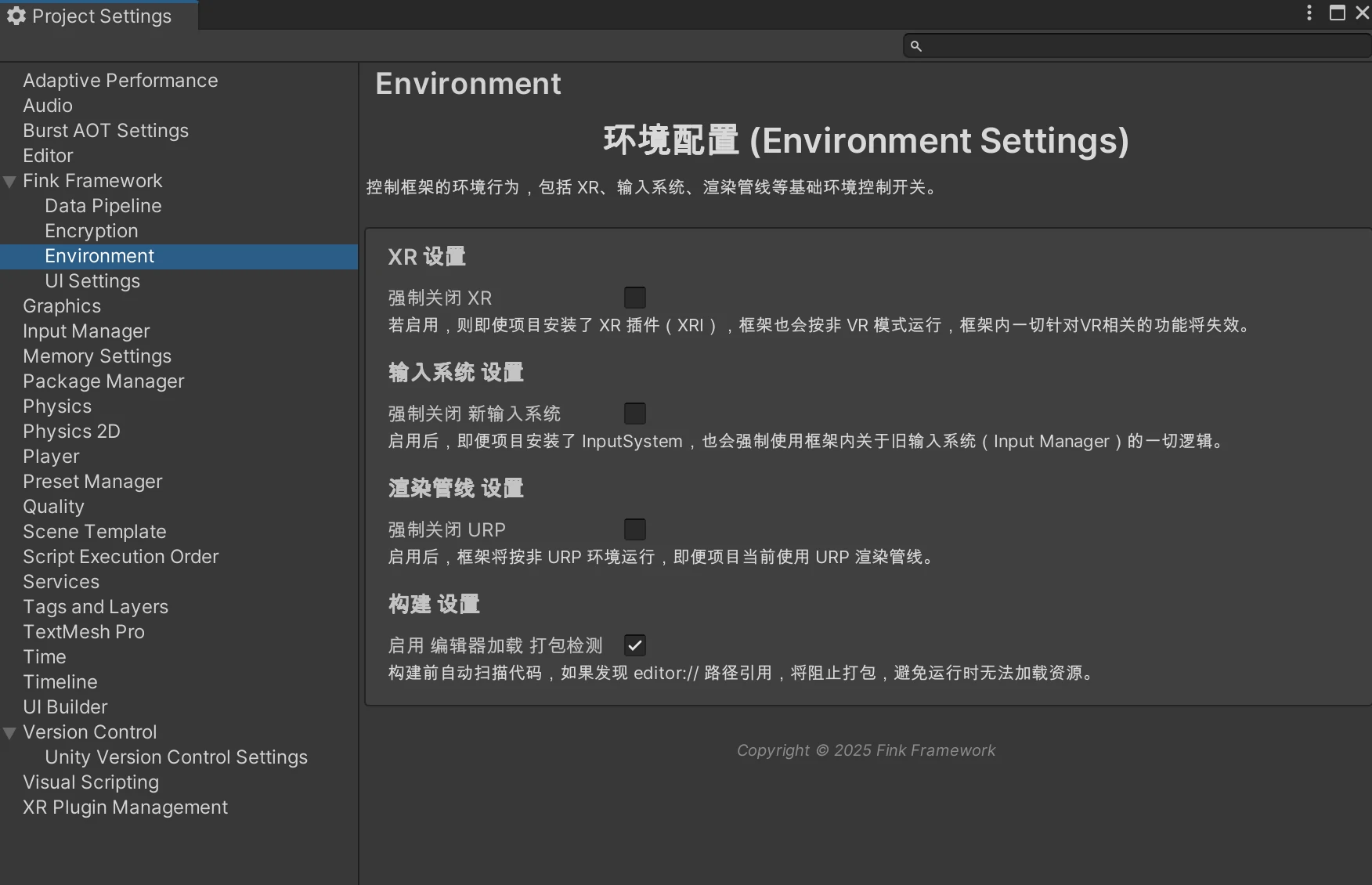
Task: Toggle the 强制关闭 新输入系统 checkbox
Action: pyautogui.click(x=634, y=414)
